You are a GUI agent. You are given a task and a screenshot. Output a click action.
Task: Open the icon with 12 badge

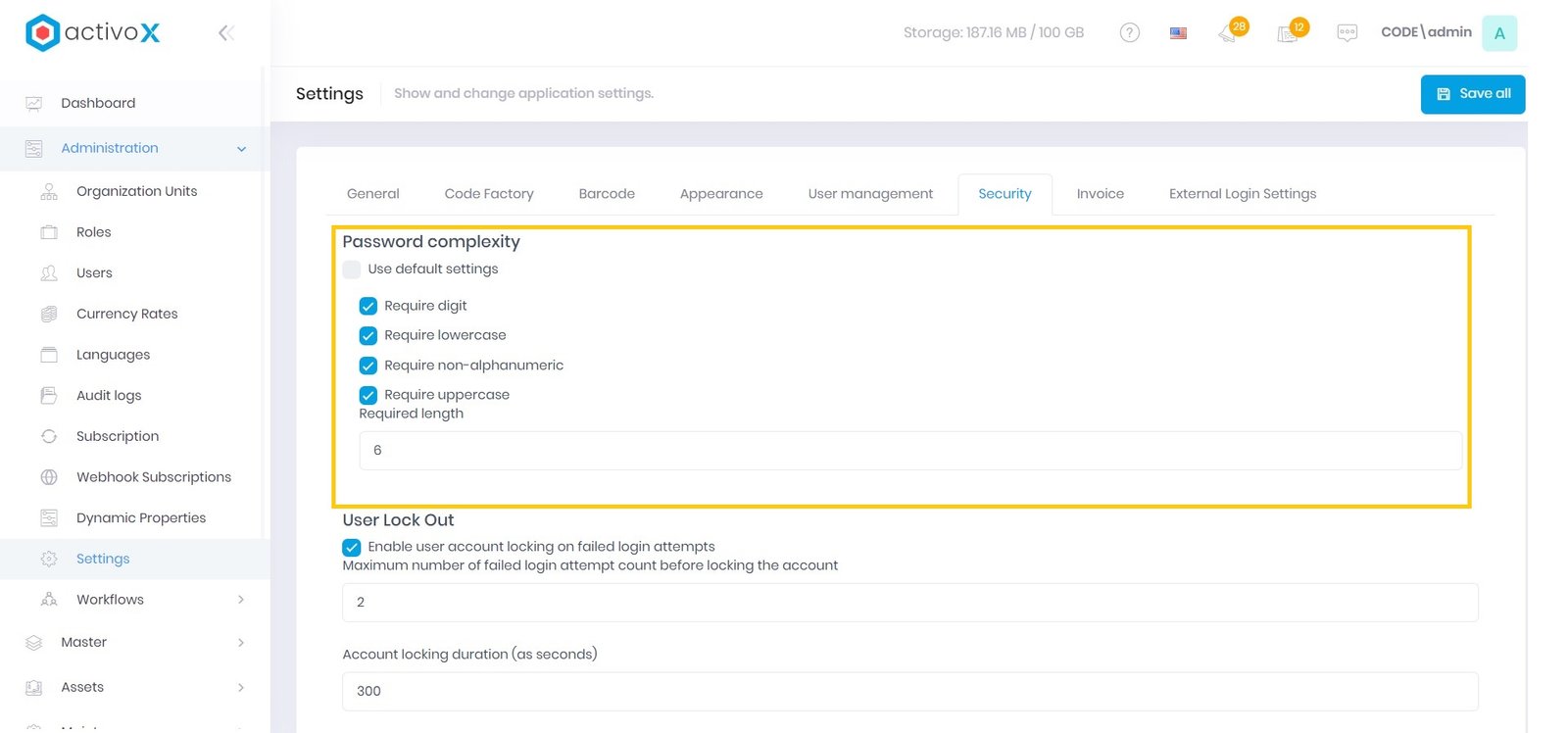[x=1289, y=32]
